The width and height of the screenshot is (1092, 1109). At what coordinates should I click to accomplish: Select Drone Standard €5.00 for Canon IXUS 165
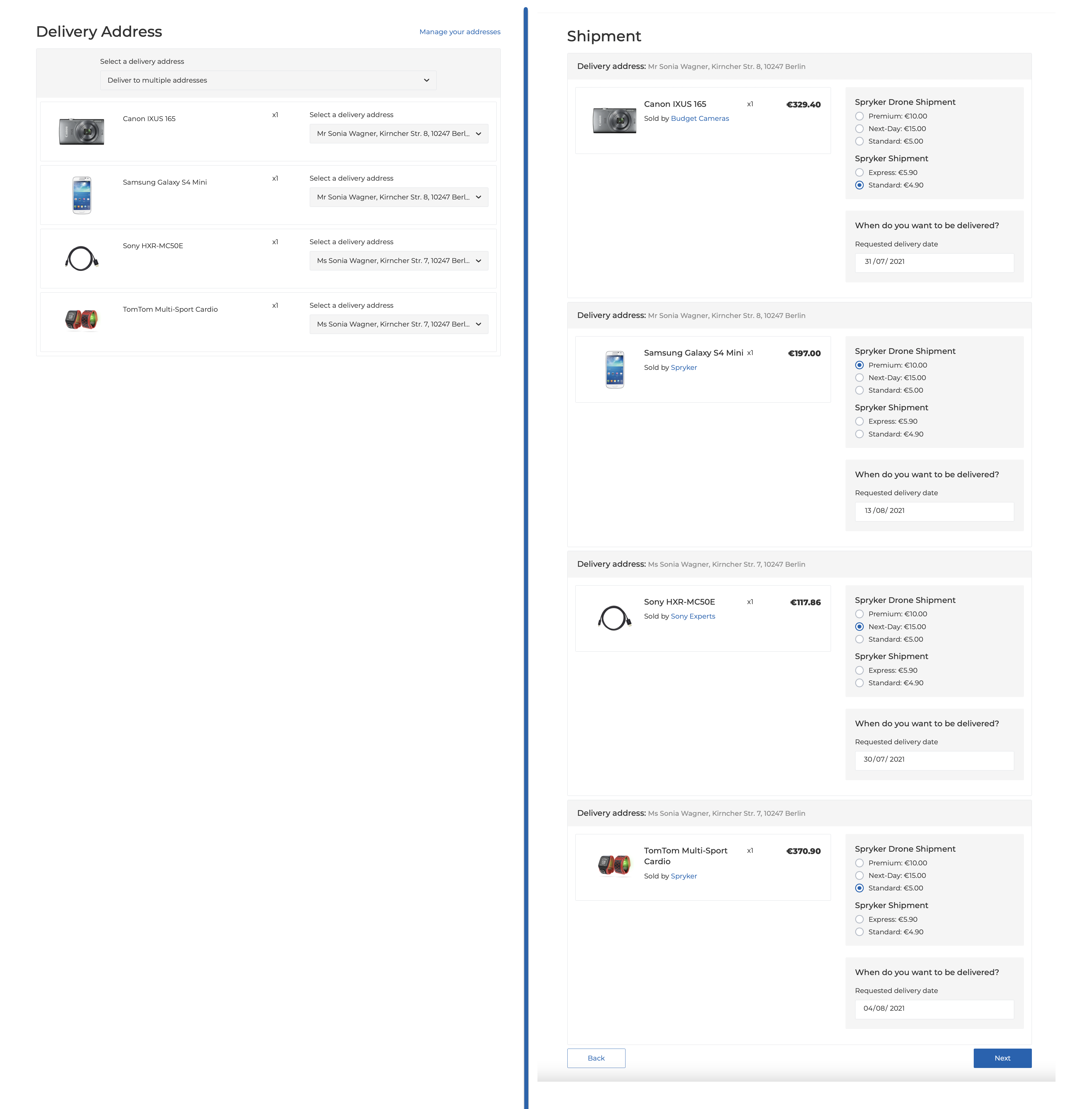tap(859, 142)
